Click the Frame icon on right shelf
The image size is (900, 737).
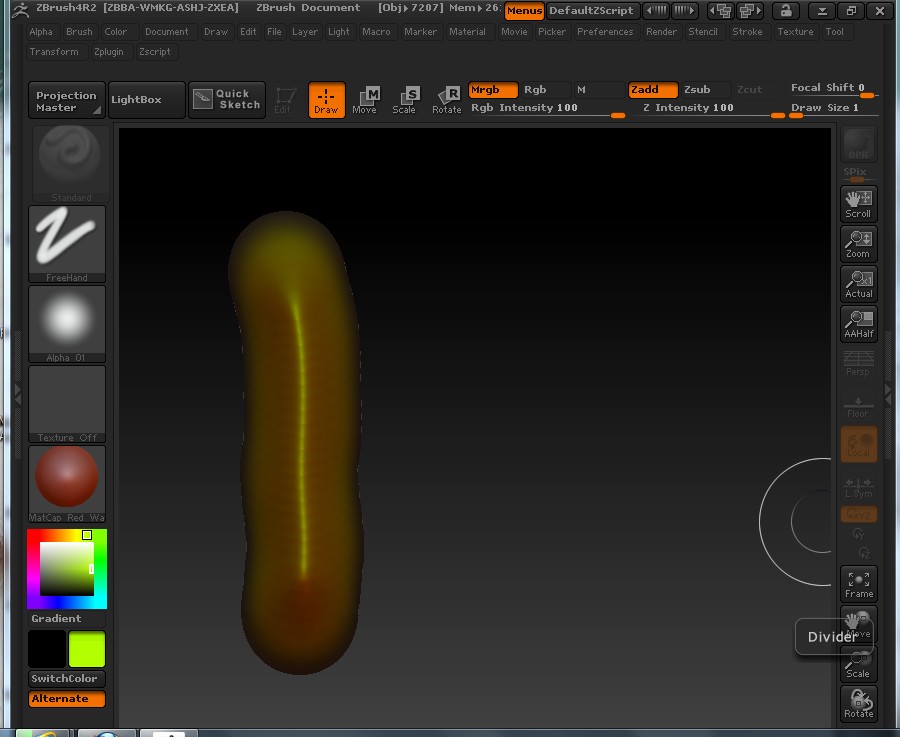858,583
